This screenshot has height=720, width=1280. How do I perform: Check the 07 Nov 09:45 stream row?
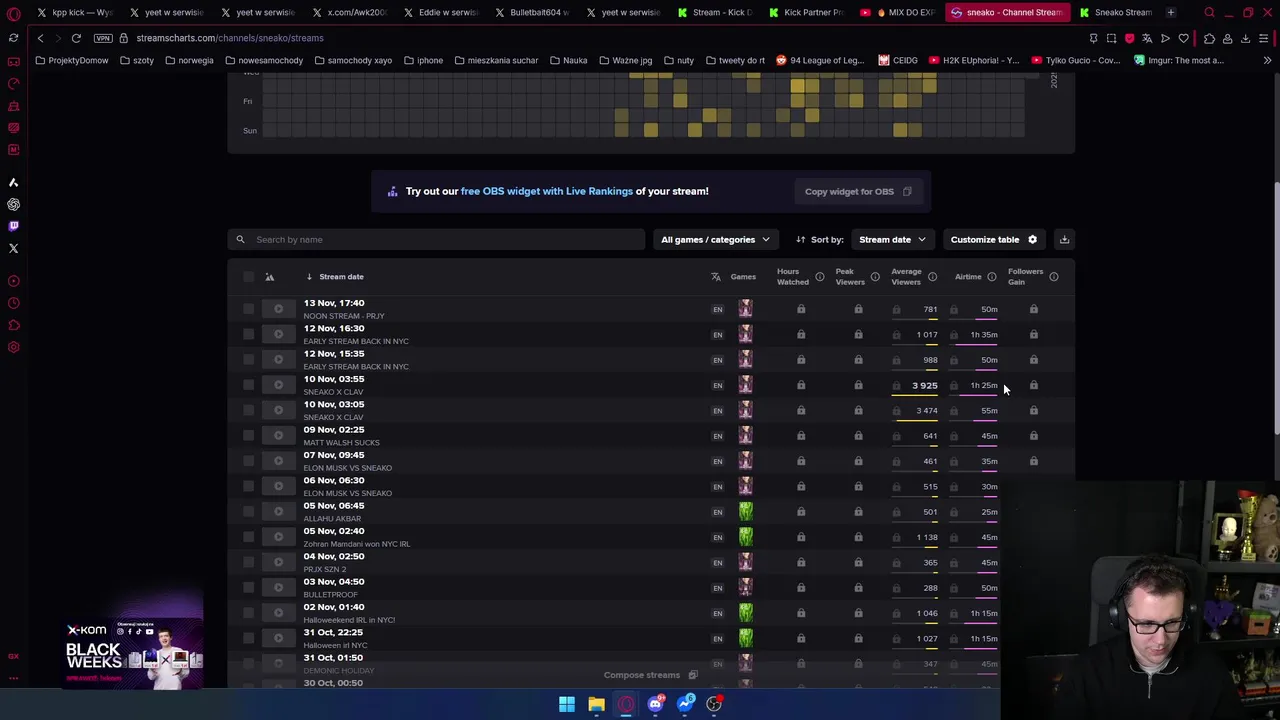248,461
